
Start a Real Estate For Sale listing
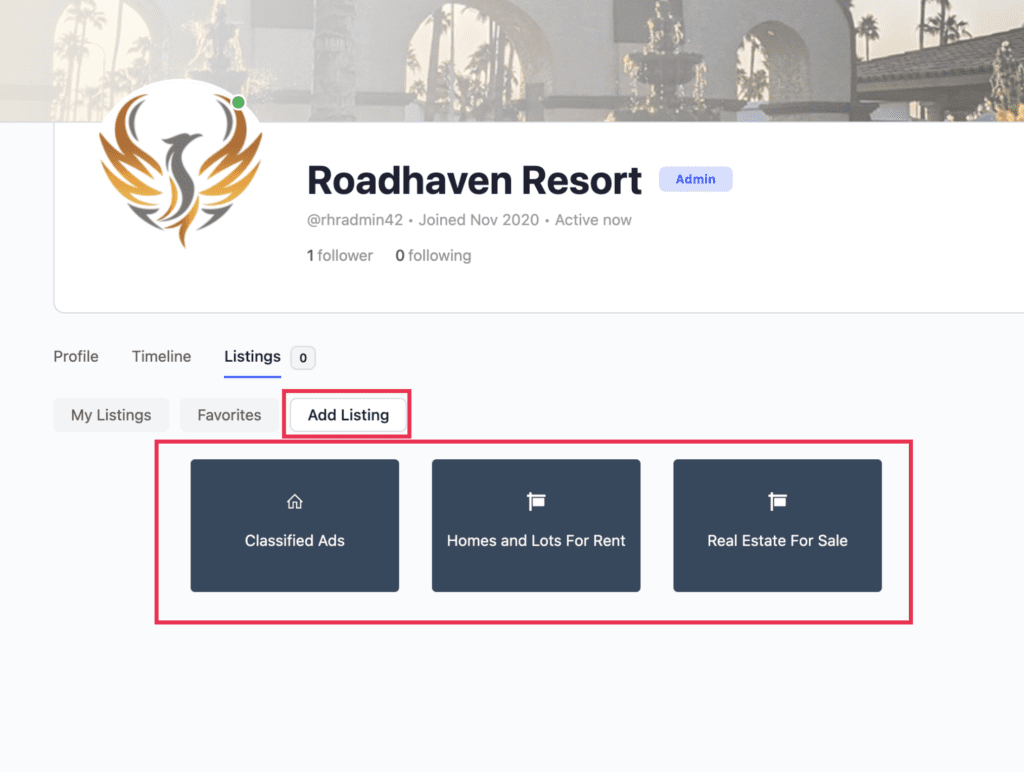[777, 526]
